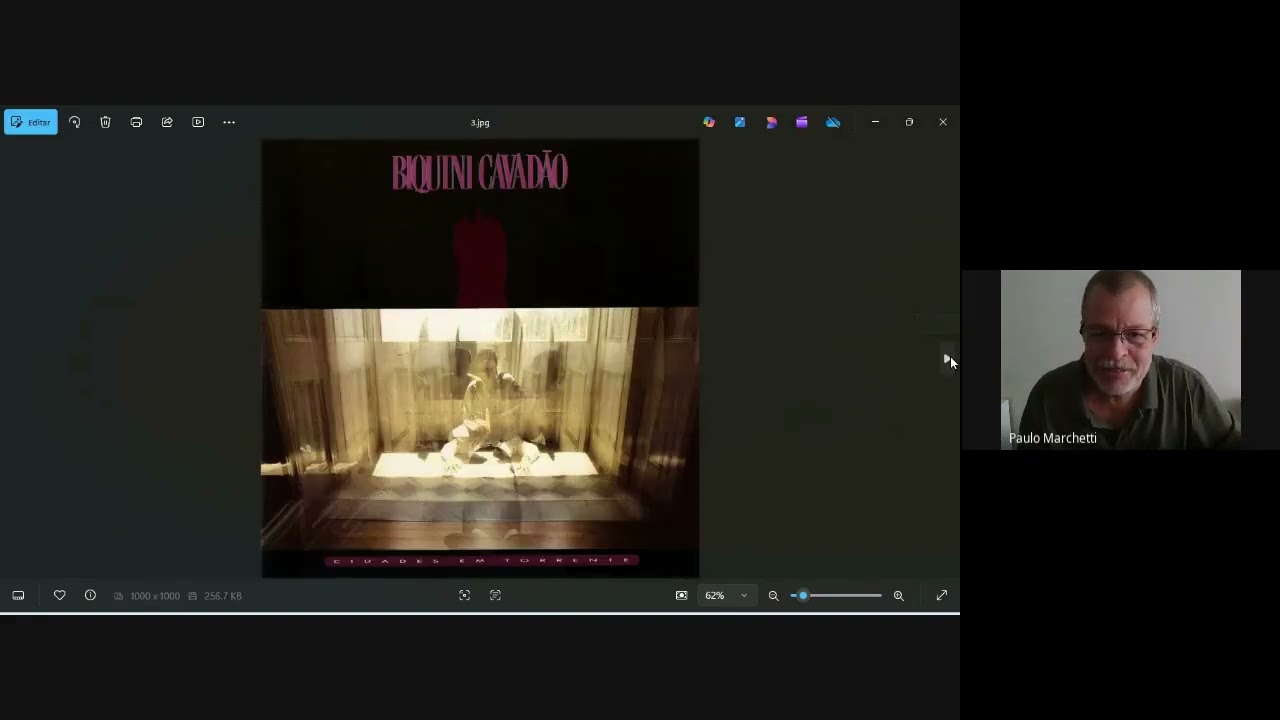This screenshot has height=720, width=1280.
Task: Maximize the Photos window
Action: tap(909, 122)
